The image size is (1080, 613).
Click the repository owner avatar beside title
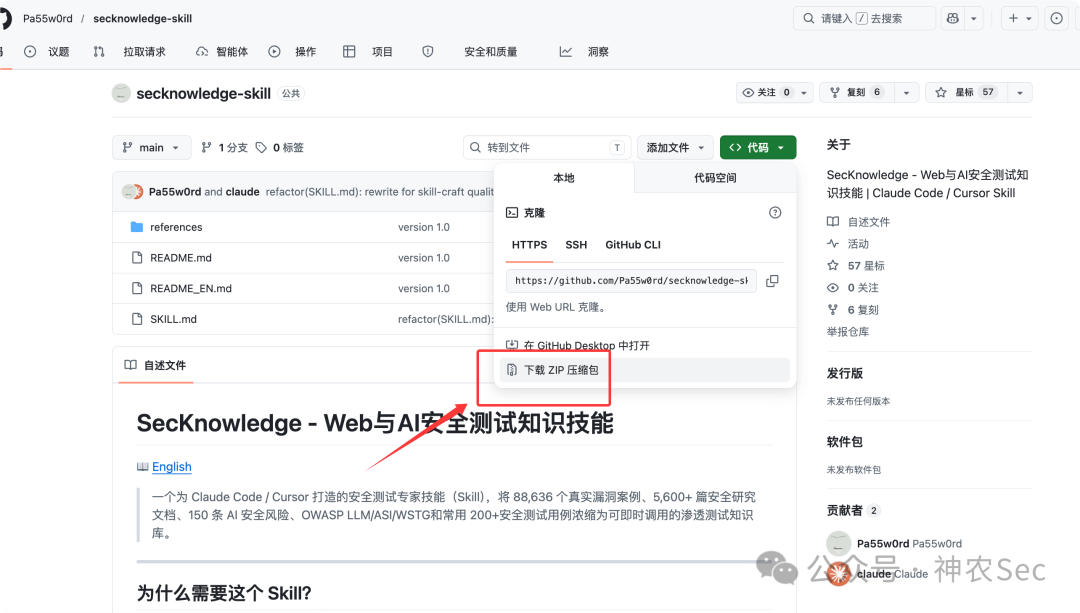click(121, 93)
